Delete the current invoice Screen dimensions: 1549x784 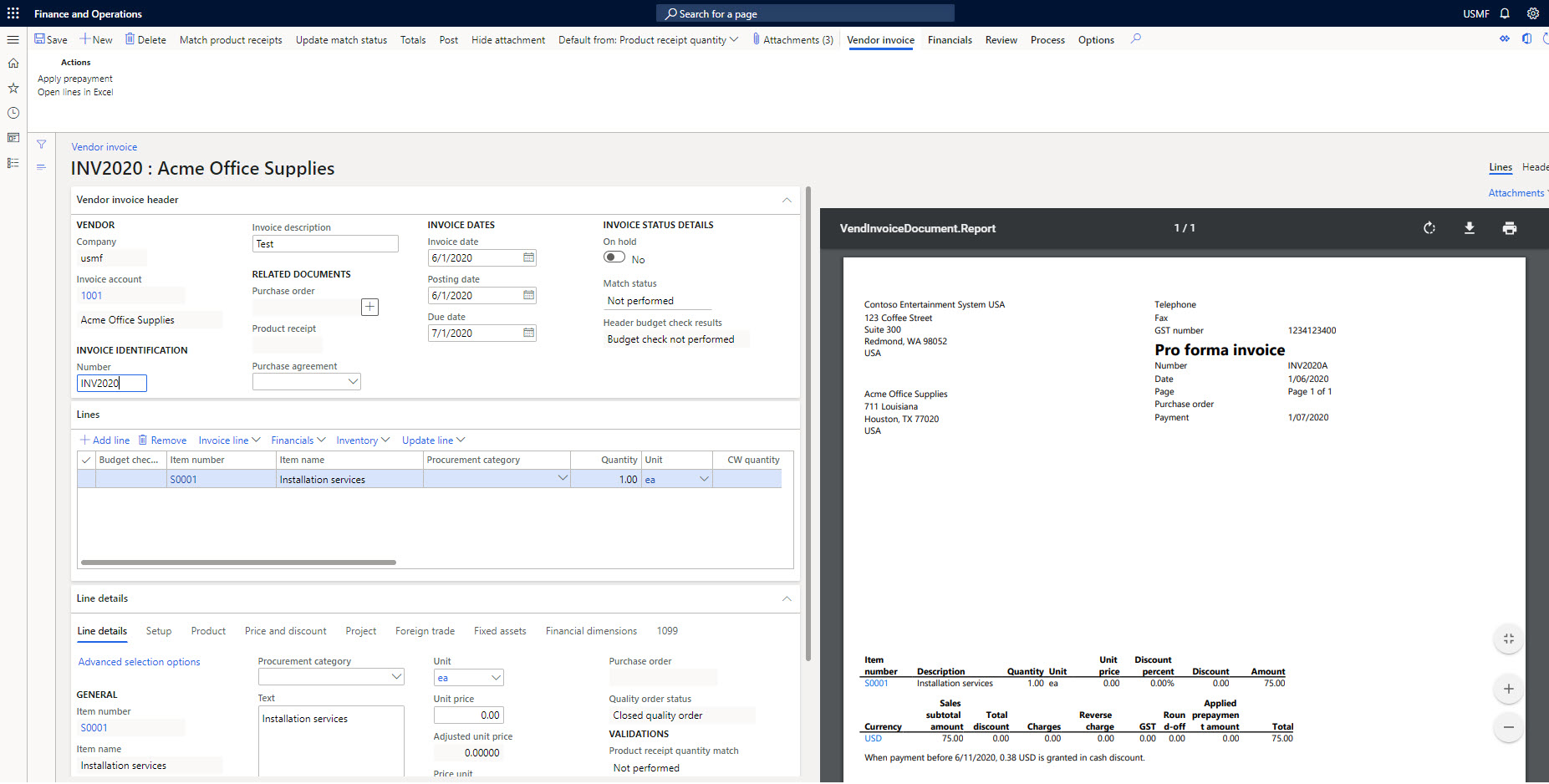pyautogui.click(x=145, y=39)
